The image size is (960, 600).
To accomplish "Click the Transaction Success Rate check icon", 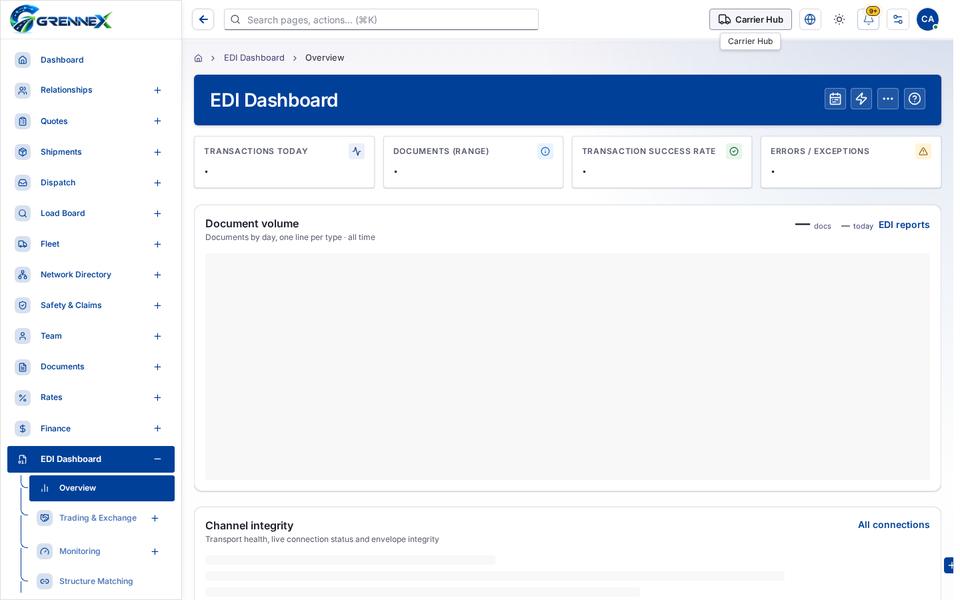I will (734, 151).
